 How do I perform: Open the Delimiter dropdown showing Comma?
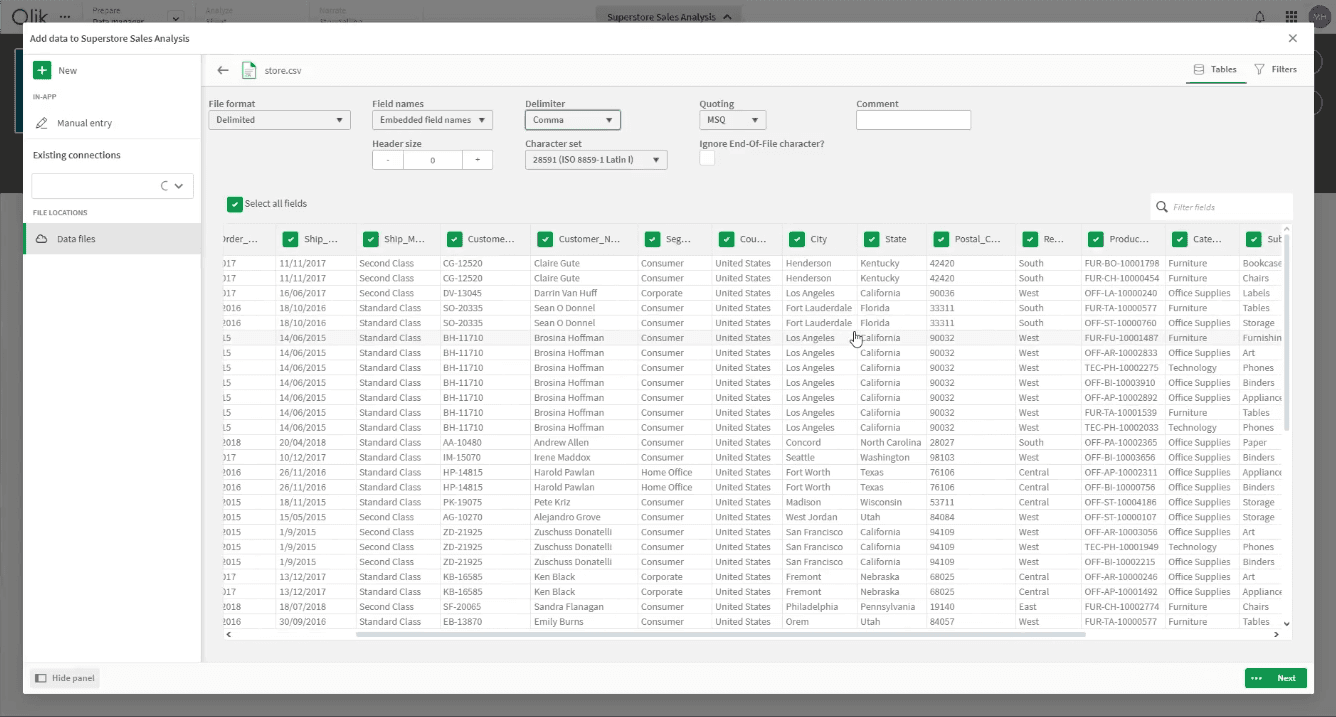pos(572,119)
